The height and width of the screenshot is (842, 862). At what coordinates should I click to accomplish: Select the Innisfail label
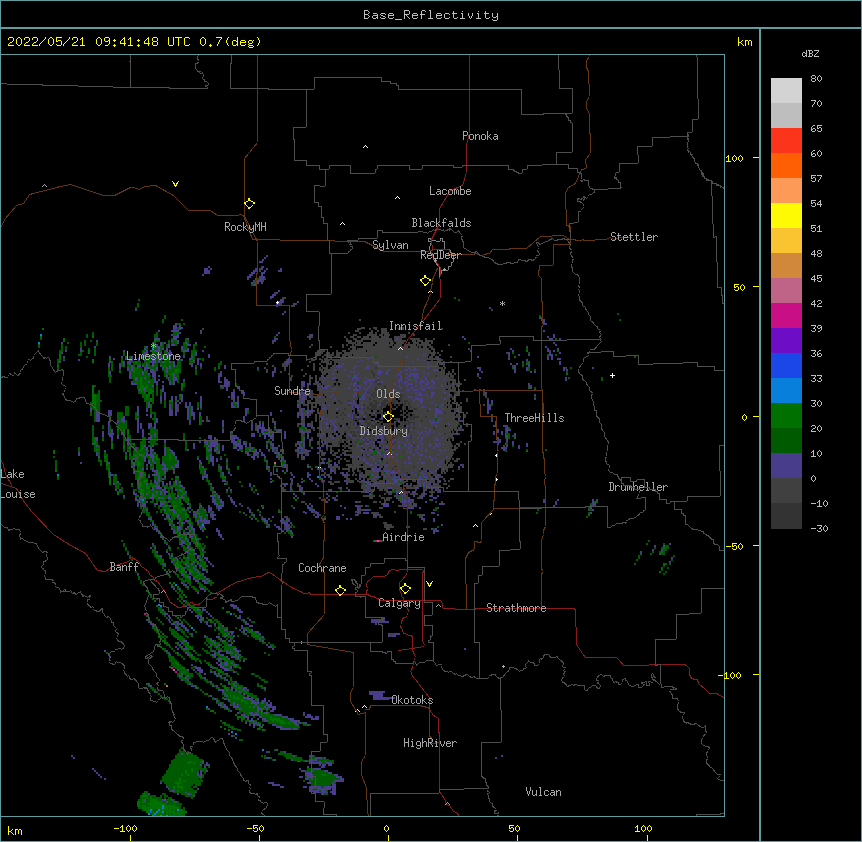416,326
